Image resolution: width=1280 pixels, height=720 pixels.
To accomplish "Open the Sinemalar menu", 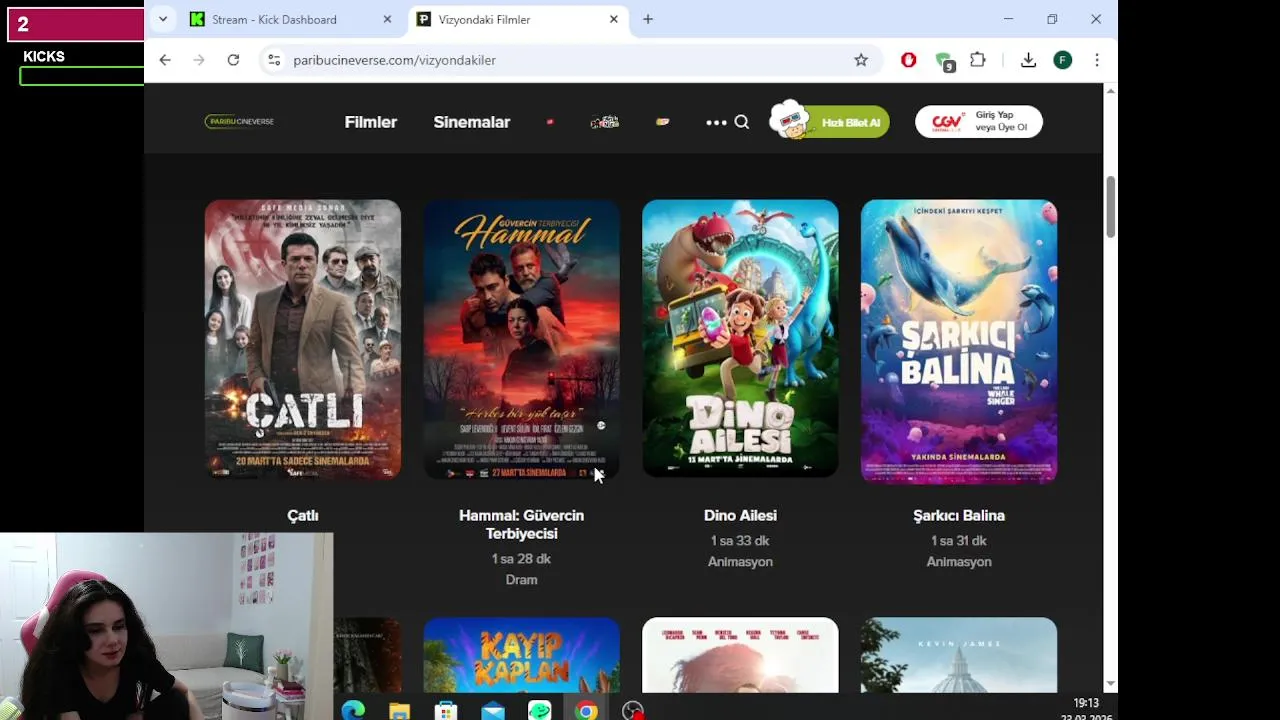I will pos(472,122).
